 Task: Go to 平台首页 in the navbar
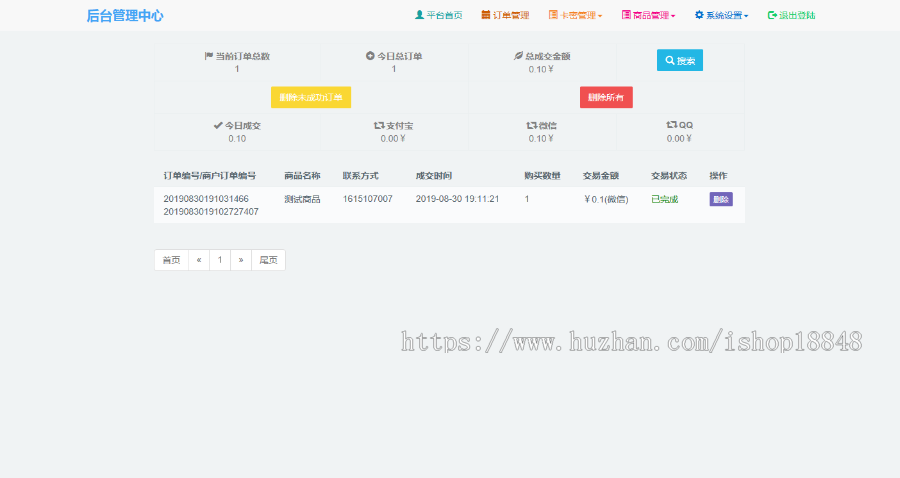(439, 15)
